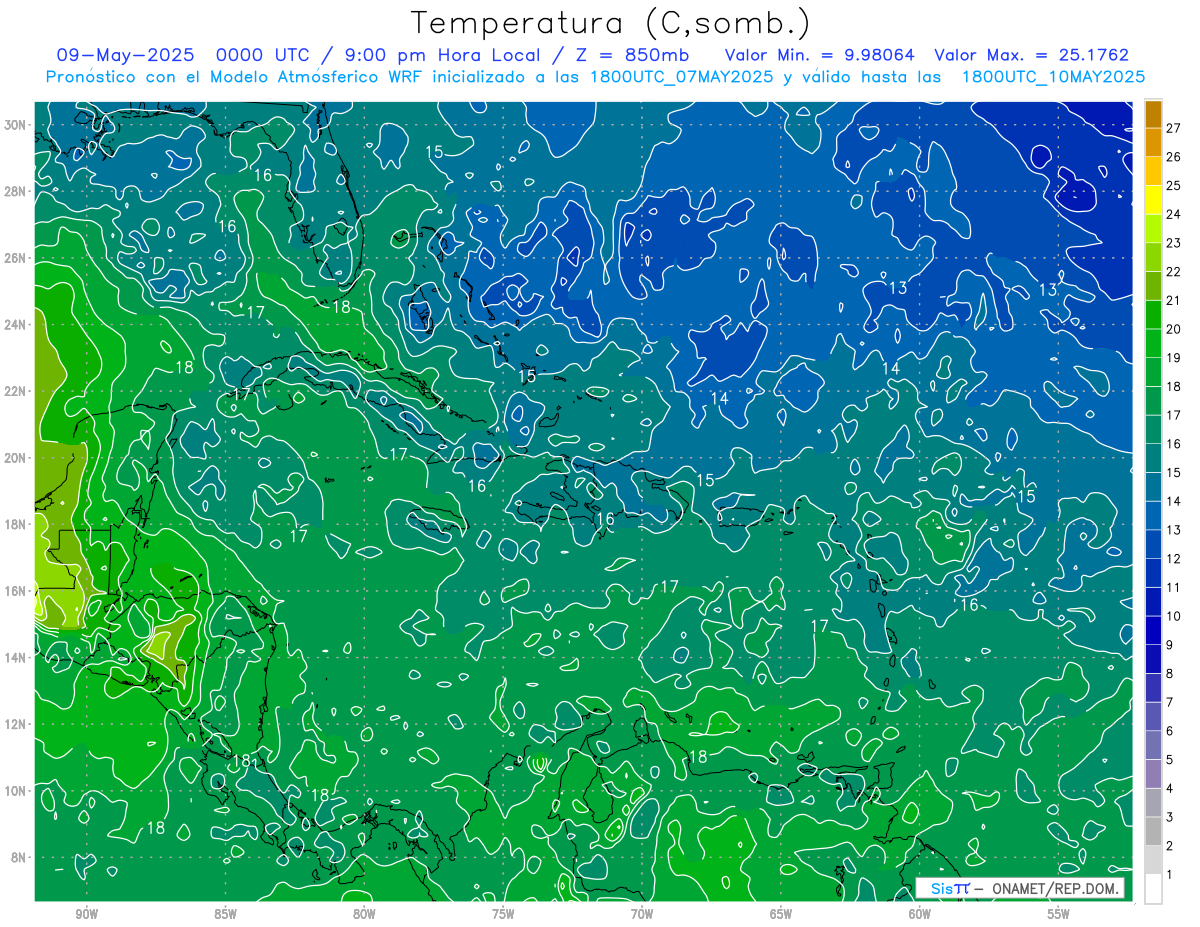Click the white swatch below 1 on scale

coord(1153,889)
